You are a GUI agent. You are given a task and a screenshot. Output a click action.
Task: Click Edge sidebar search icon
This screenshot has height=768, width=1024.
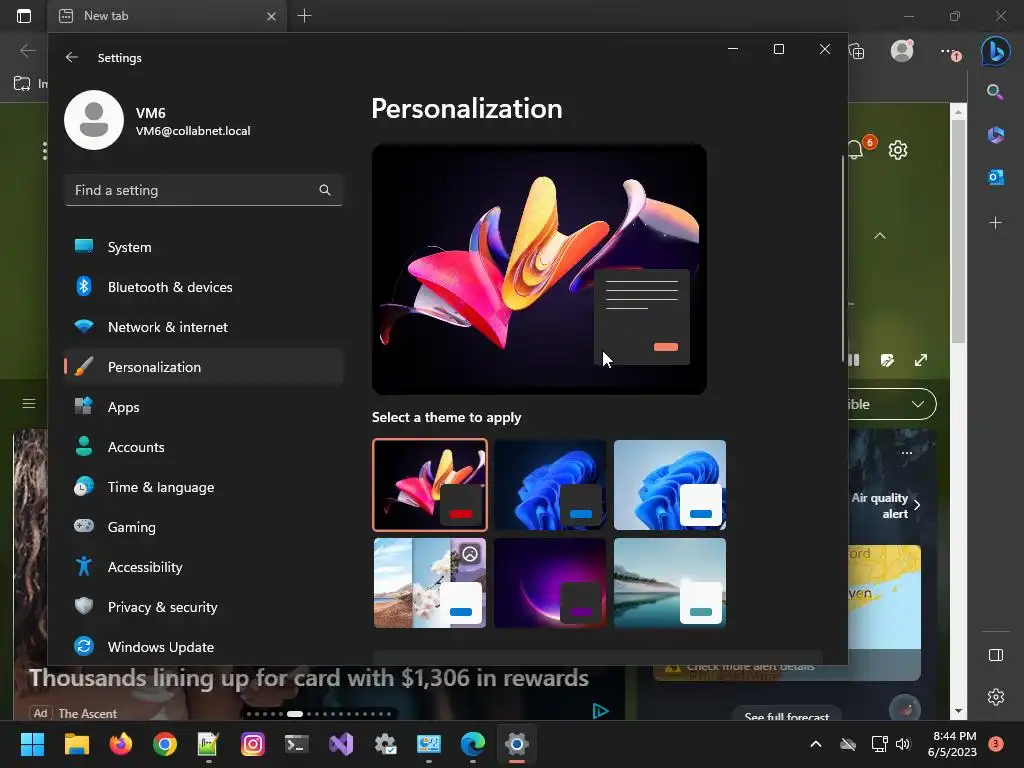coord(995,92)
